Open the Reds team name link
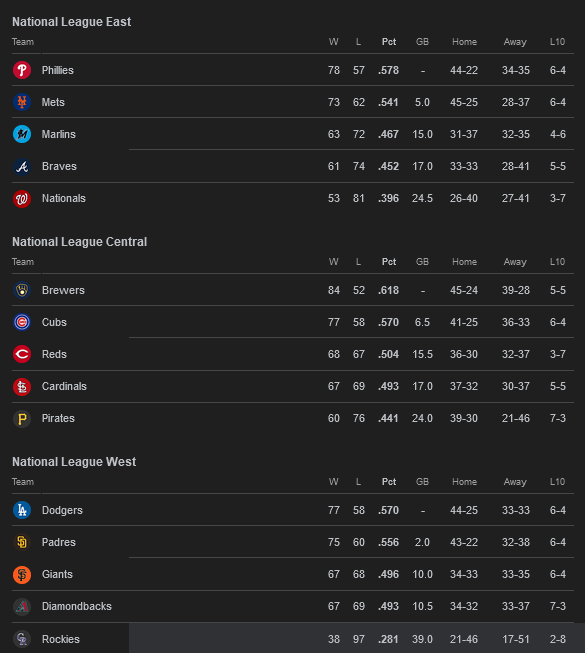The height and width of the screenshot is (653, 585). (x=54, y=354)
